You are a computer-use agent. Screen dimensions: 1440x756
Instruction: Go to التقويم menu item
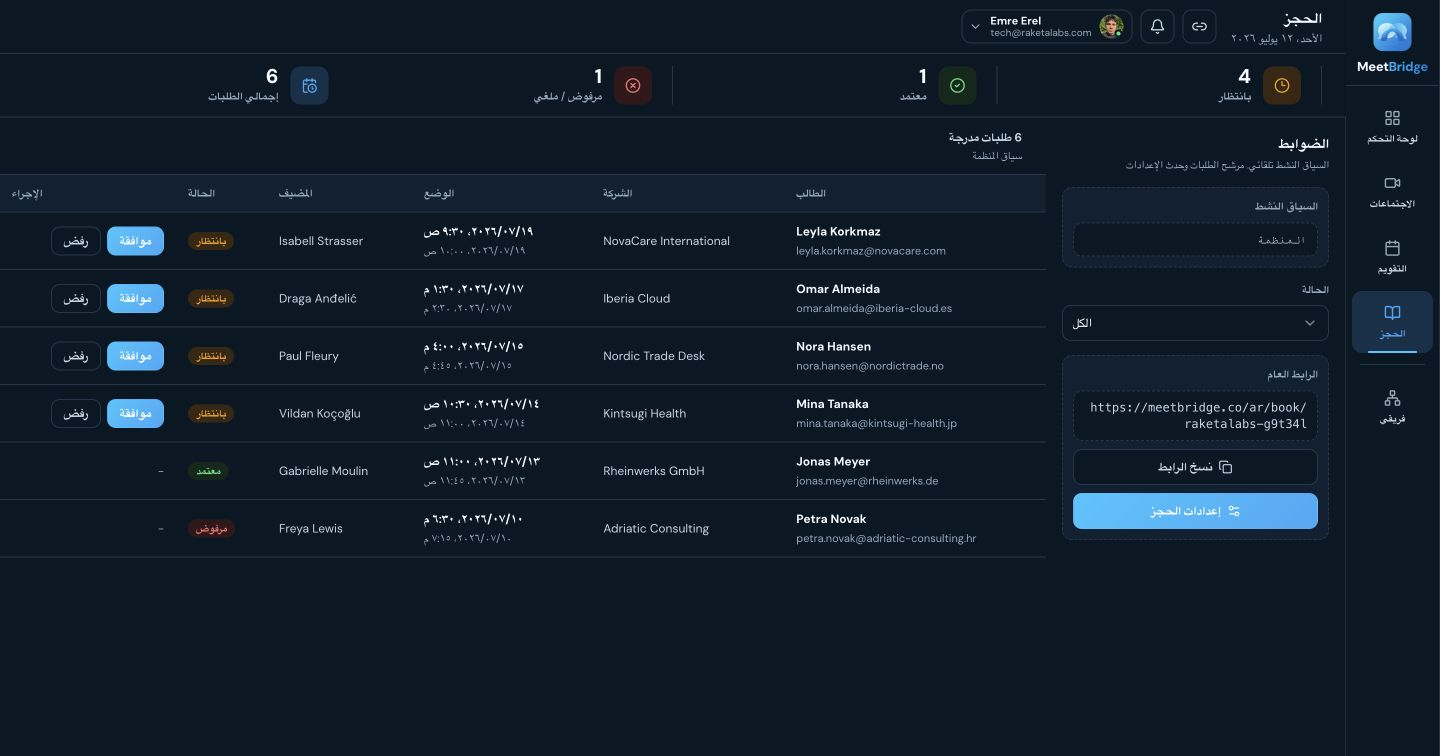click(1392, 258)
